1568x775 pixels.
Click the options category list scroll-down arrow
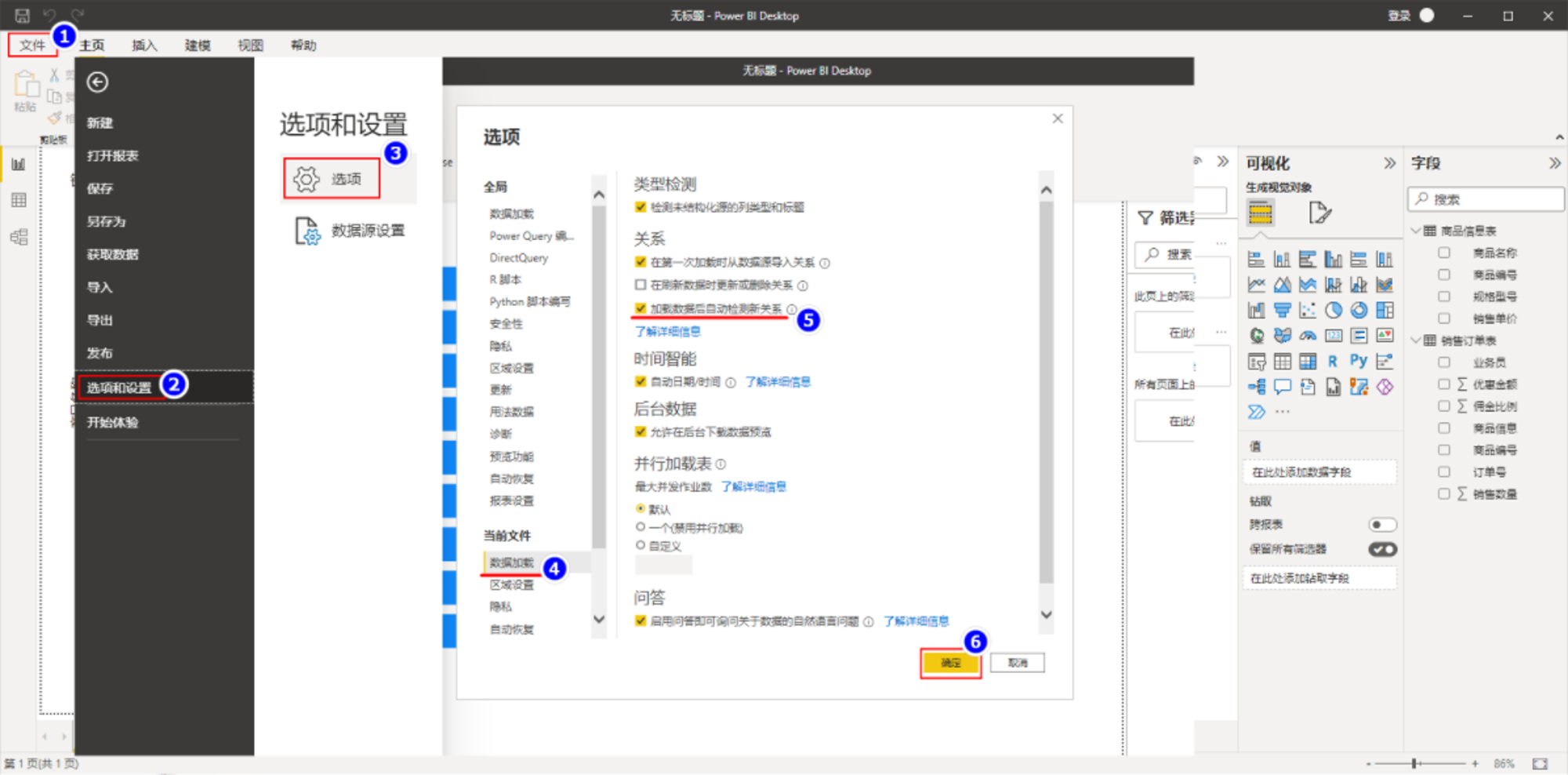coord(599,619)
